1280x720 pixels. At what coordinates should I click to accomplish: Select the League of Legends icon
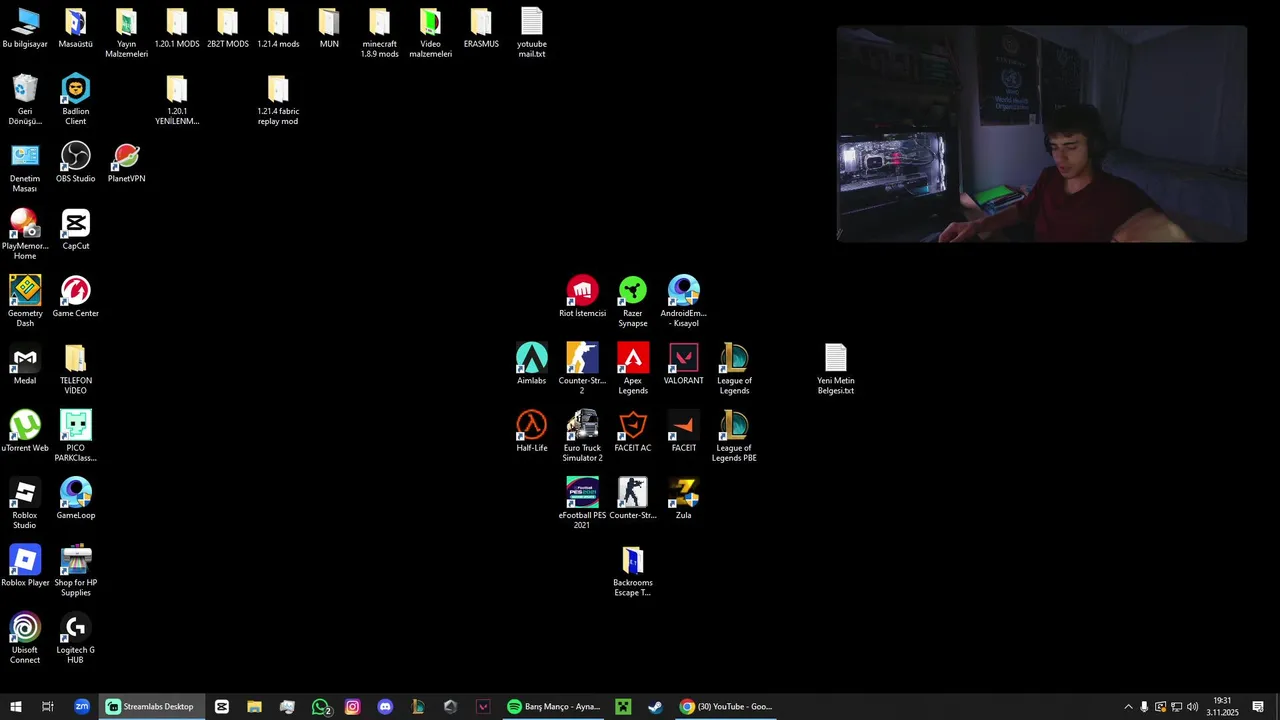pyautogui.click(x=734, y=369)
